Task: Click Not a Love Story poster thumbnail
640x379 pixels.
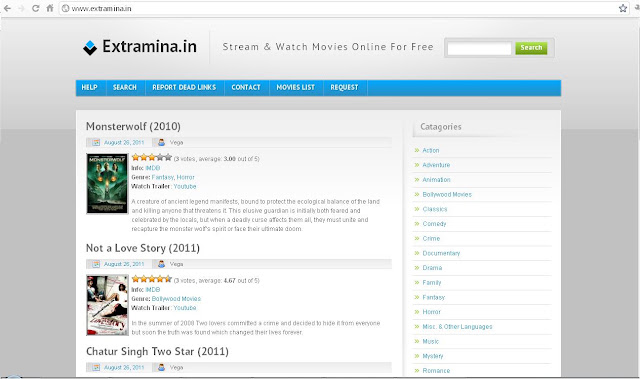Action: coord(107,305)
